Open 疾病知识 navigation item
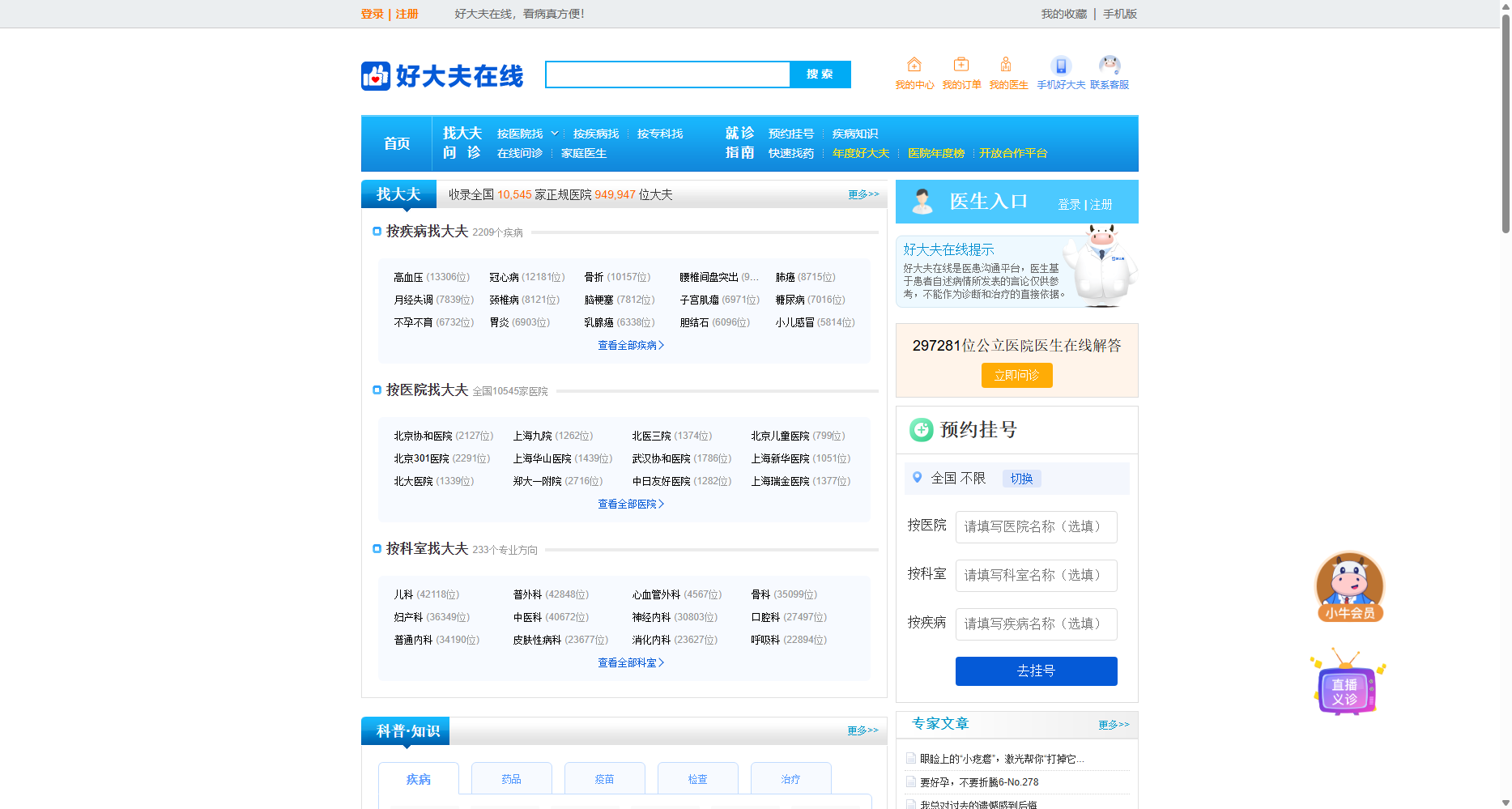Screen dimensions: 1512x809 tap(855, 134)
